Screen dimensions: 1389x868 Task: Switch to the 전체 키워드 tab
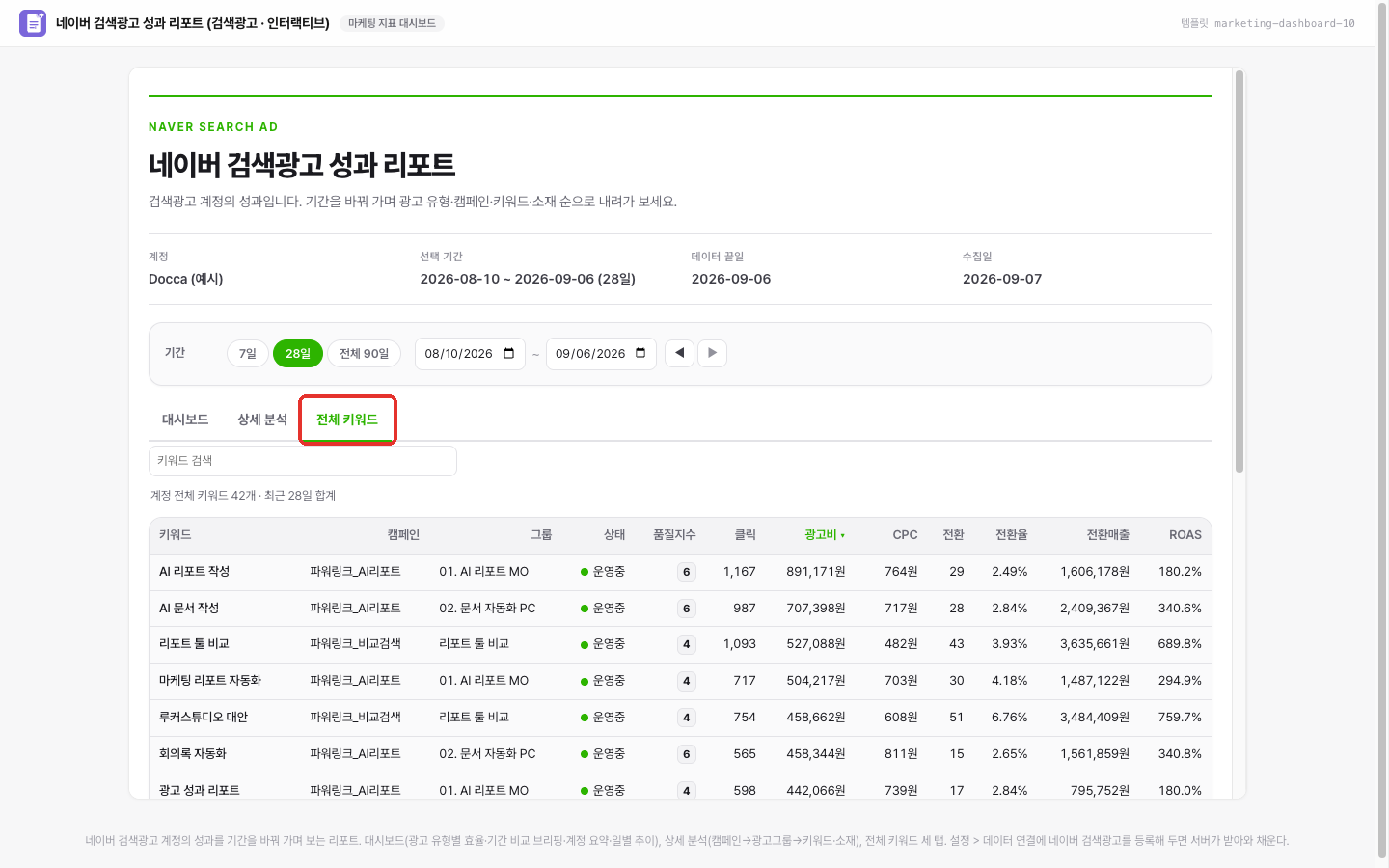[347, 420]
